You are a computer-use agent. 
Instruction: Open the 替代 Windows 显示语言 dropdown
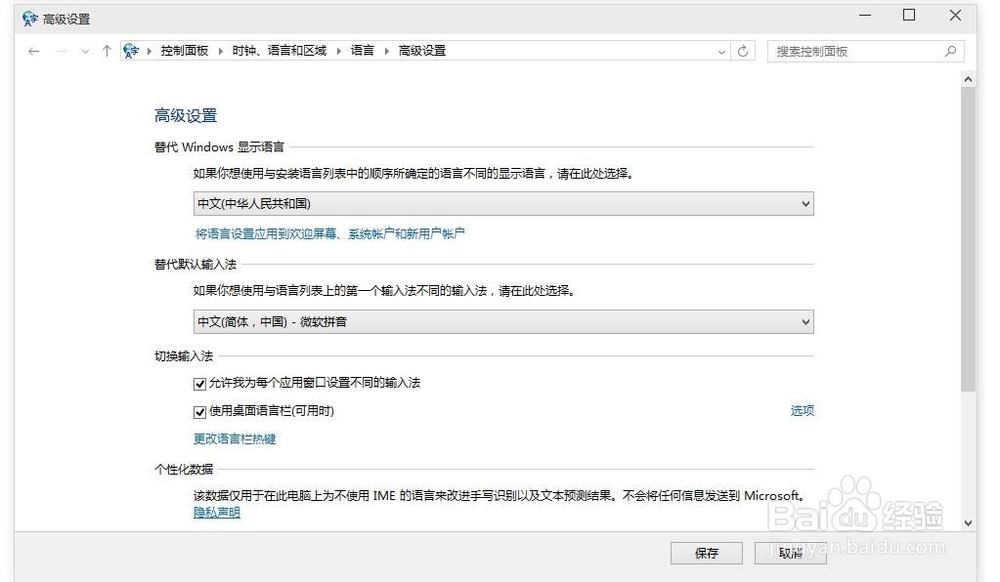coord(806,203)
